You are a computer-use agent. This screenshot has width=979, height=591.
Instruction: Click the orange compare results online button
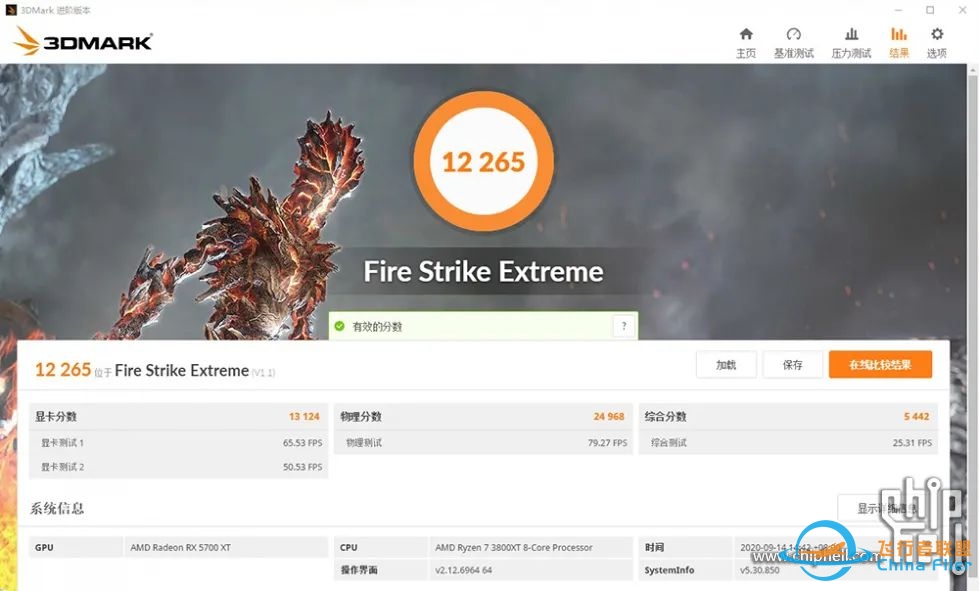click(x=880, y=364)
